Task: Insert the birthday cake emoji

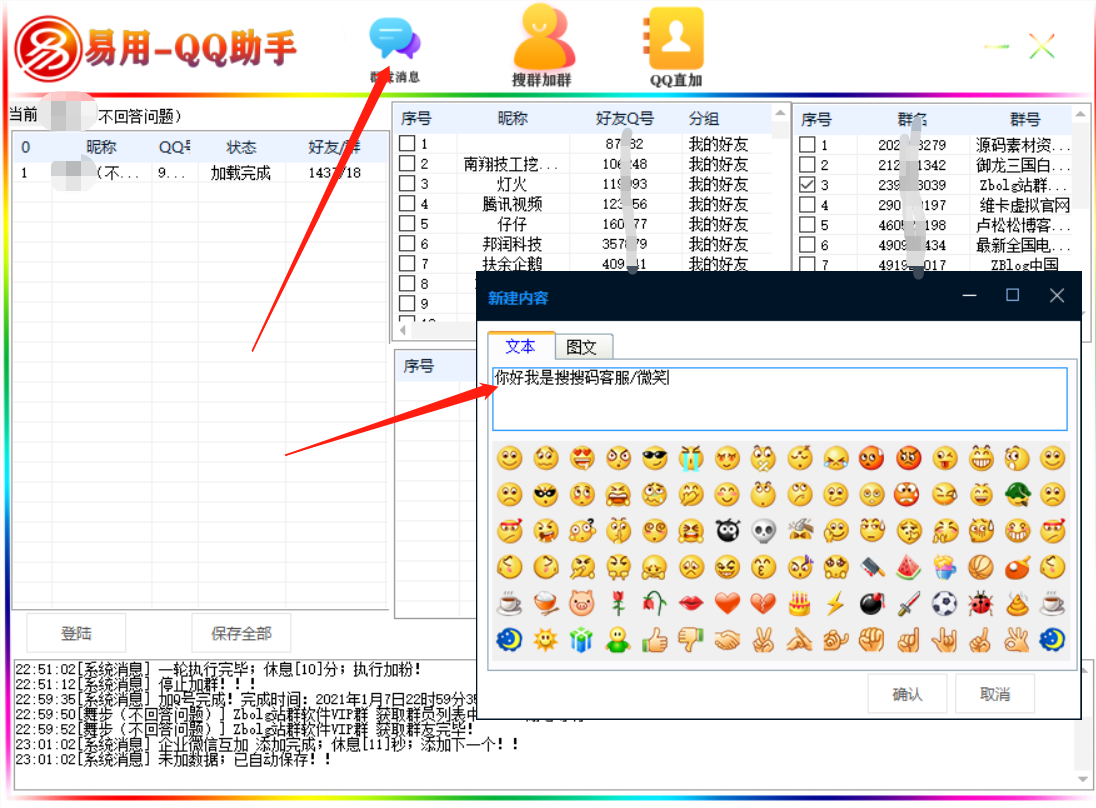Action: (800, 603)
